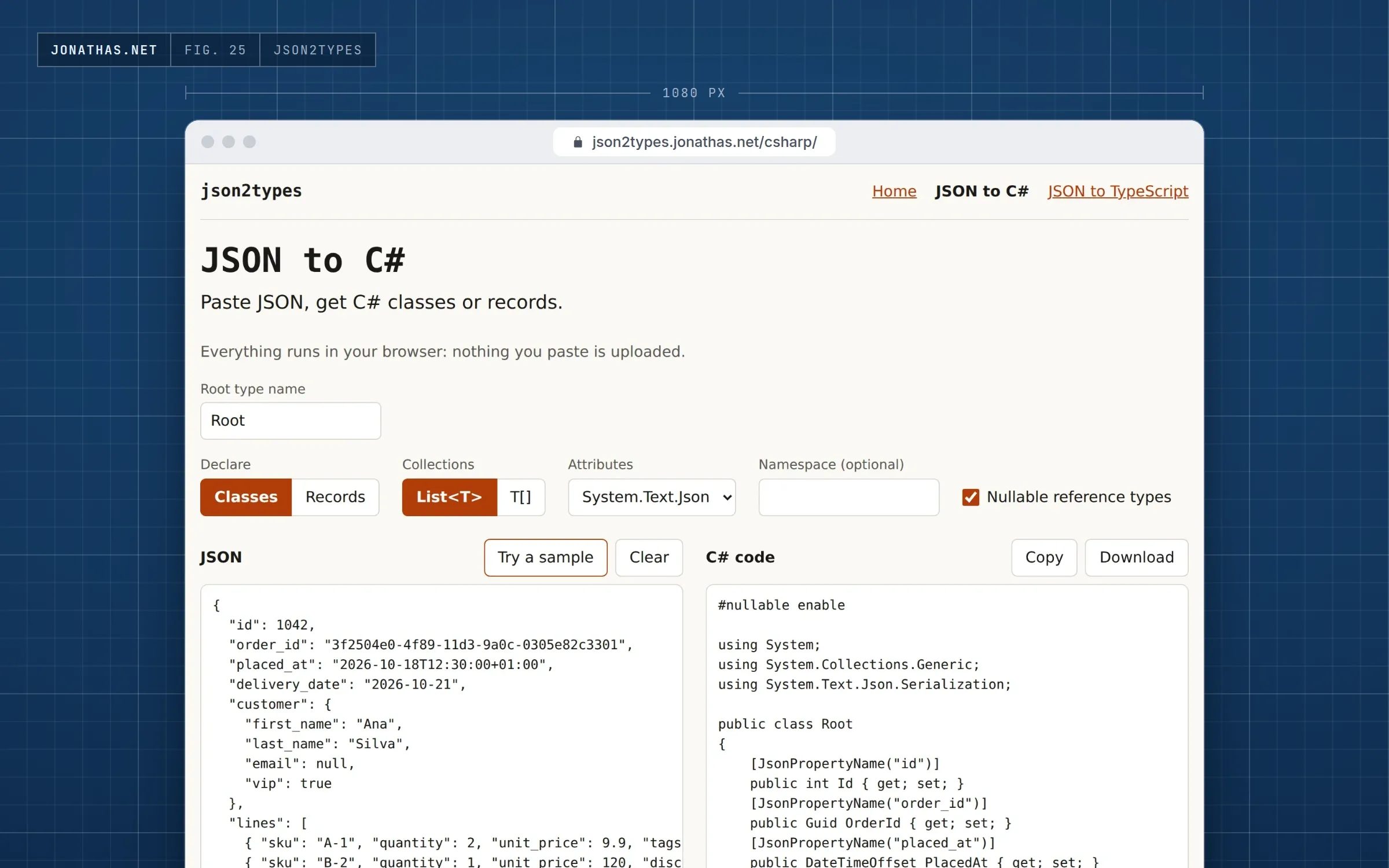Click "using System.Collections.Generic;" line

click(848, 664)
